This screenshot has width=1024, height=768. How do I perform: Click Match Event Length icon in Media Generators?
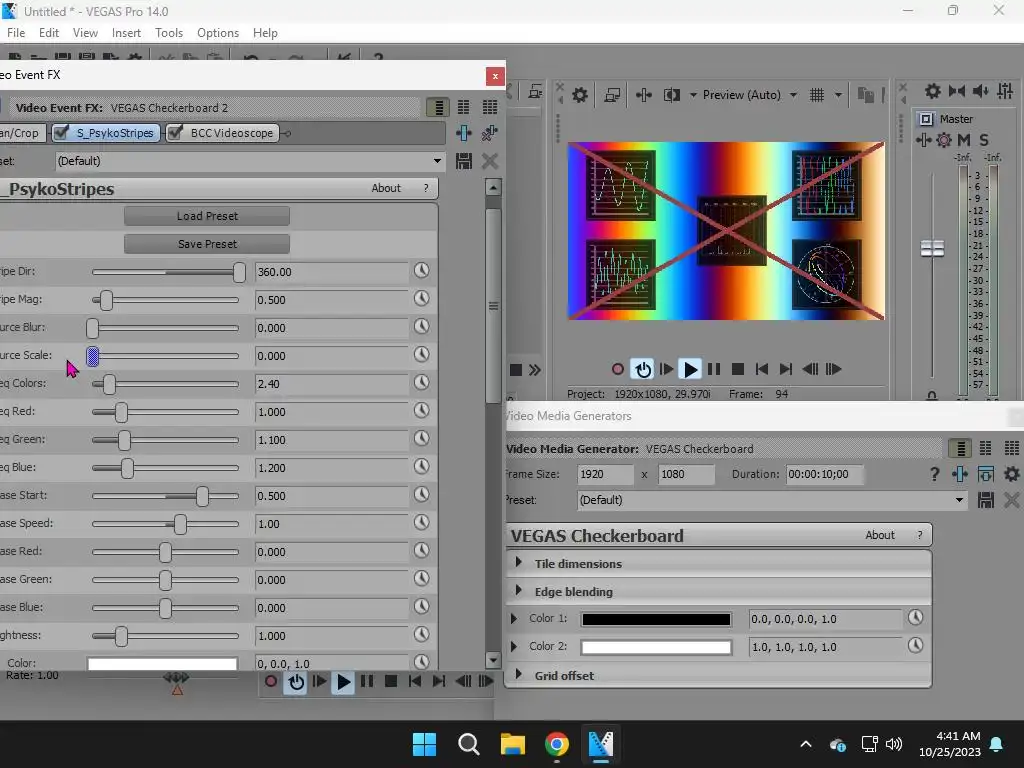[985, 474]
